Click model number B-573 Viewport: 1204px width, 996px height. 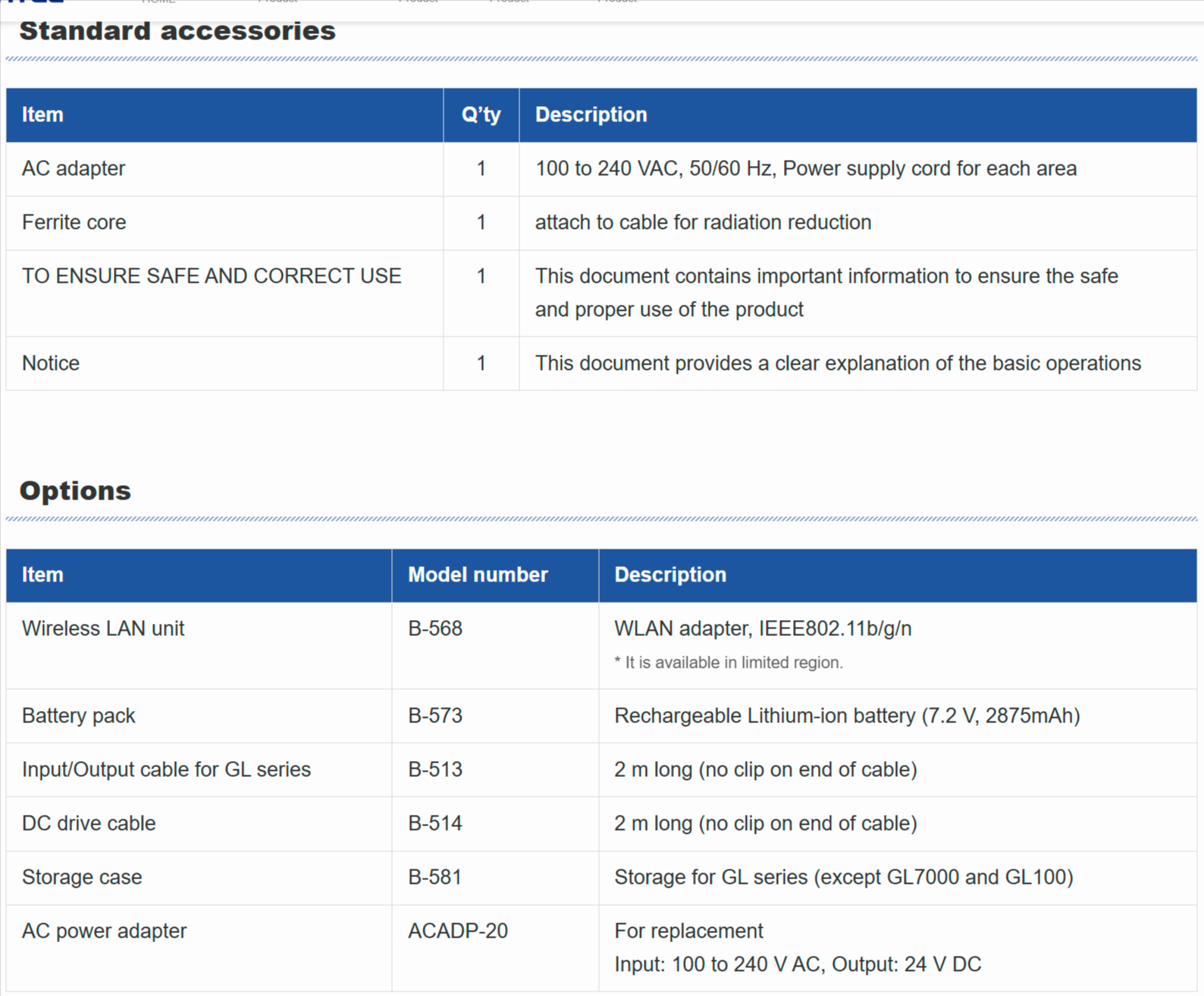(x=435, y=716)
